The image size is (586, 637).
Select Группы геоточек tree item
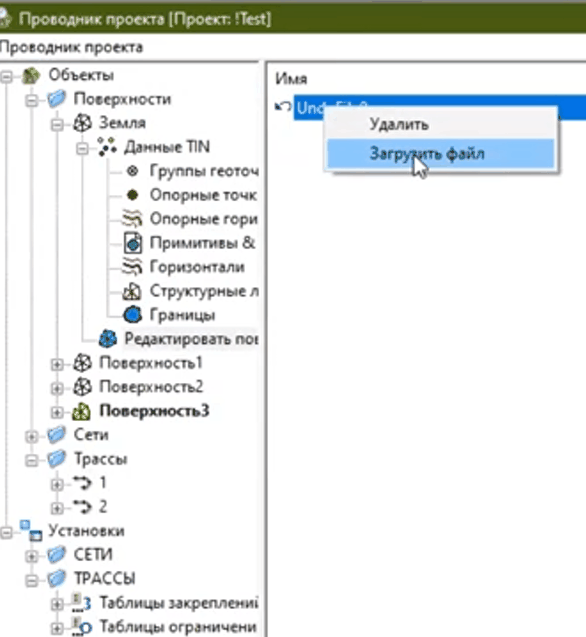coord(204,171)
